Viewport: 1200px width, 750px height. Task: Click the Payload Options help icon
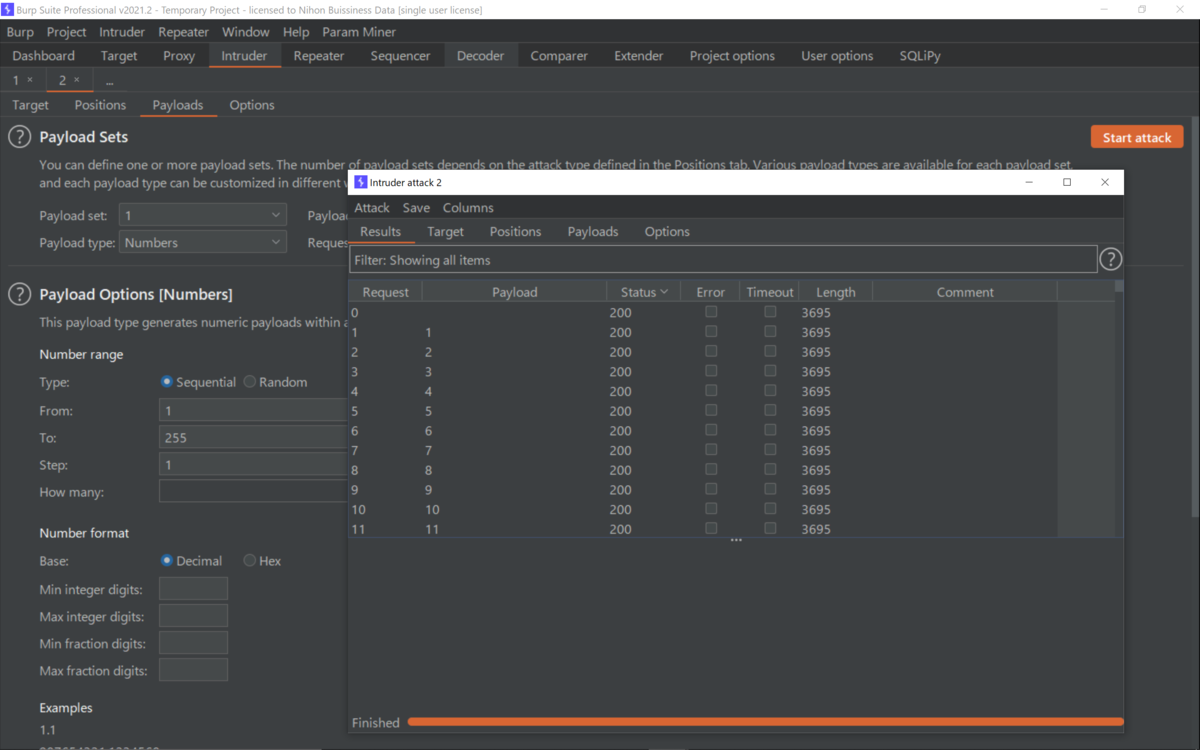[20, 294]
